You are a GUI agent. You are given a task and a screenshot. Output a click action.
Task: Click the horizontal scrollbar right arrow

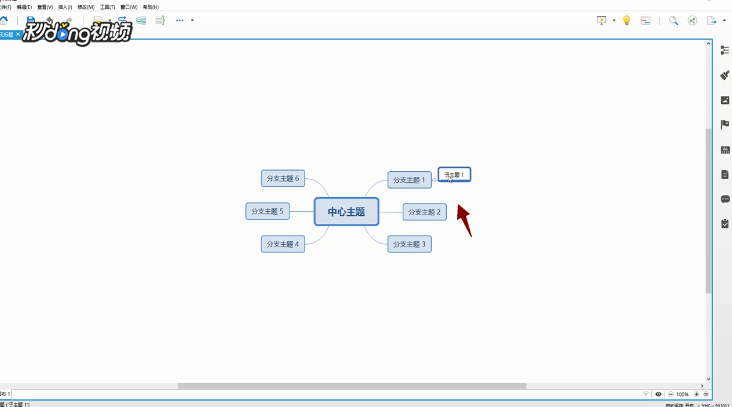pos(702,386)
